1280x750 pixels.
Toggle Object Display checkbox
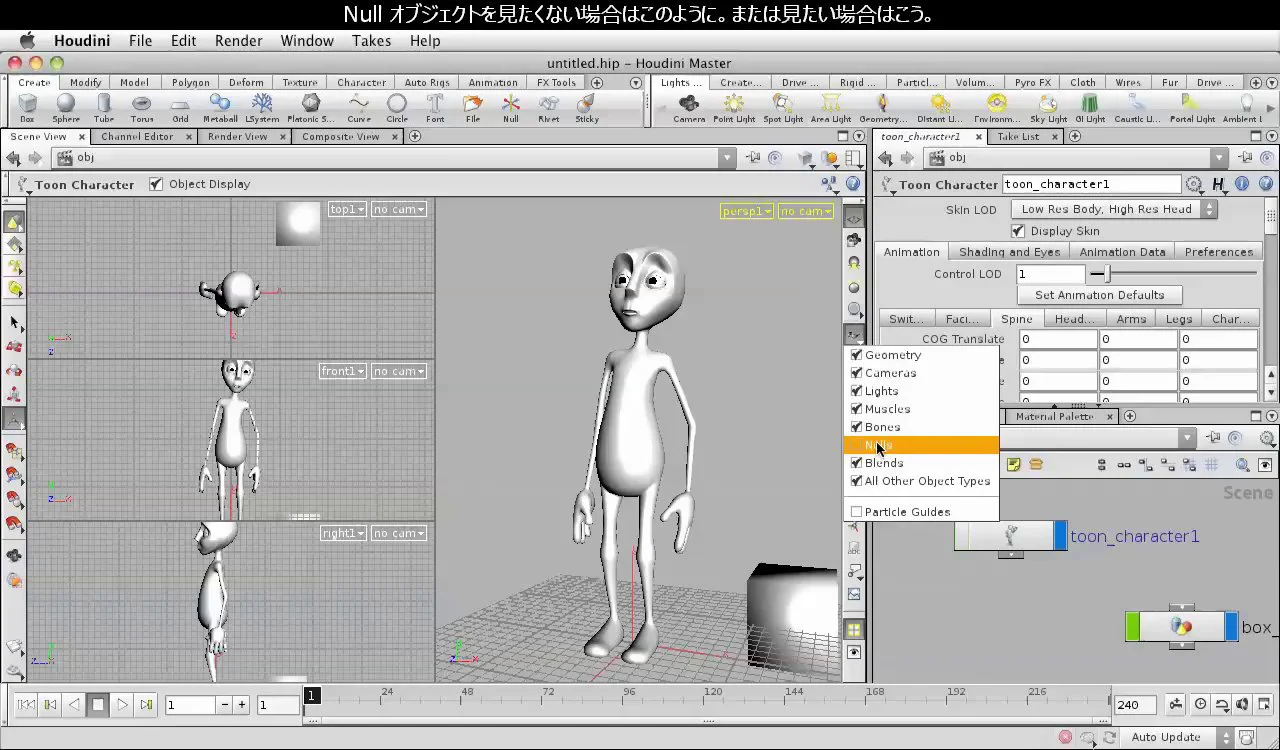pyautogui.click(x=156, y=184)
